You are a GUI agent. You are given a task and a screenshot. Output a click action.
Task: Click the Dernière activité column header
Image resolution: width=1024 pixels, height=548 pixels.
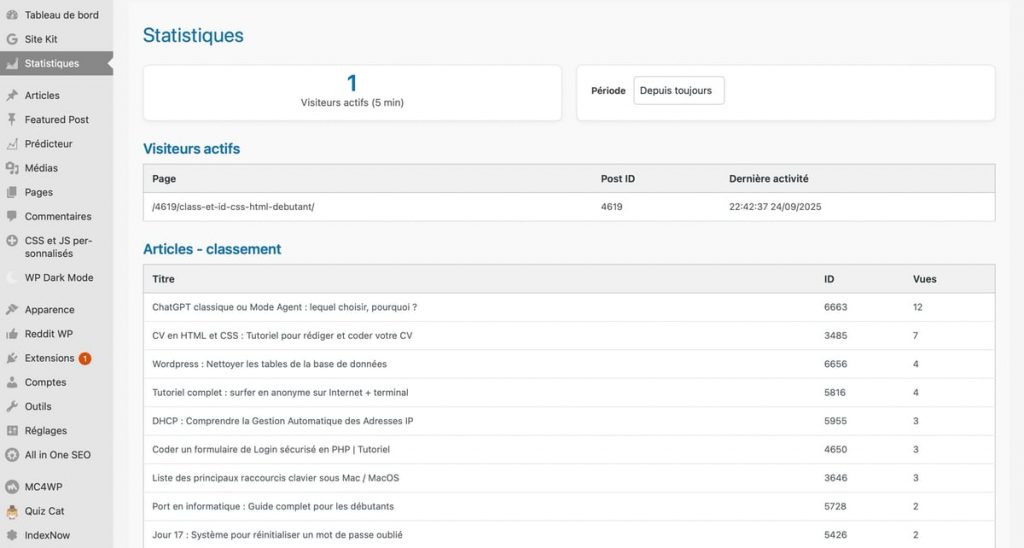point(769,178)
